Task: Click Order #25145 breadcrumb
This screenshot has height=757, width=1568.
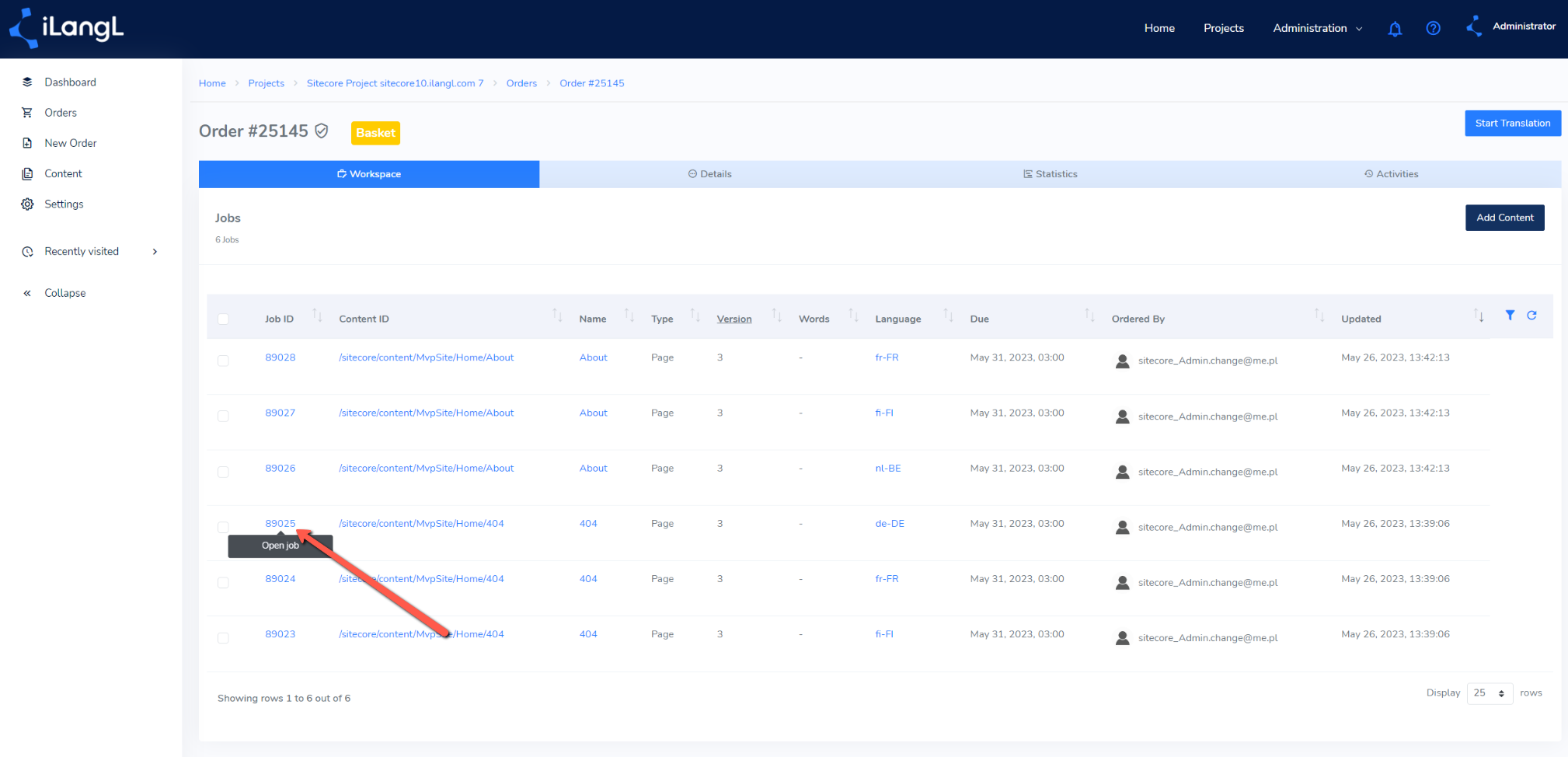Action: click(x=591, y=83)
